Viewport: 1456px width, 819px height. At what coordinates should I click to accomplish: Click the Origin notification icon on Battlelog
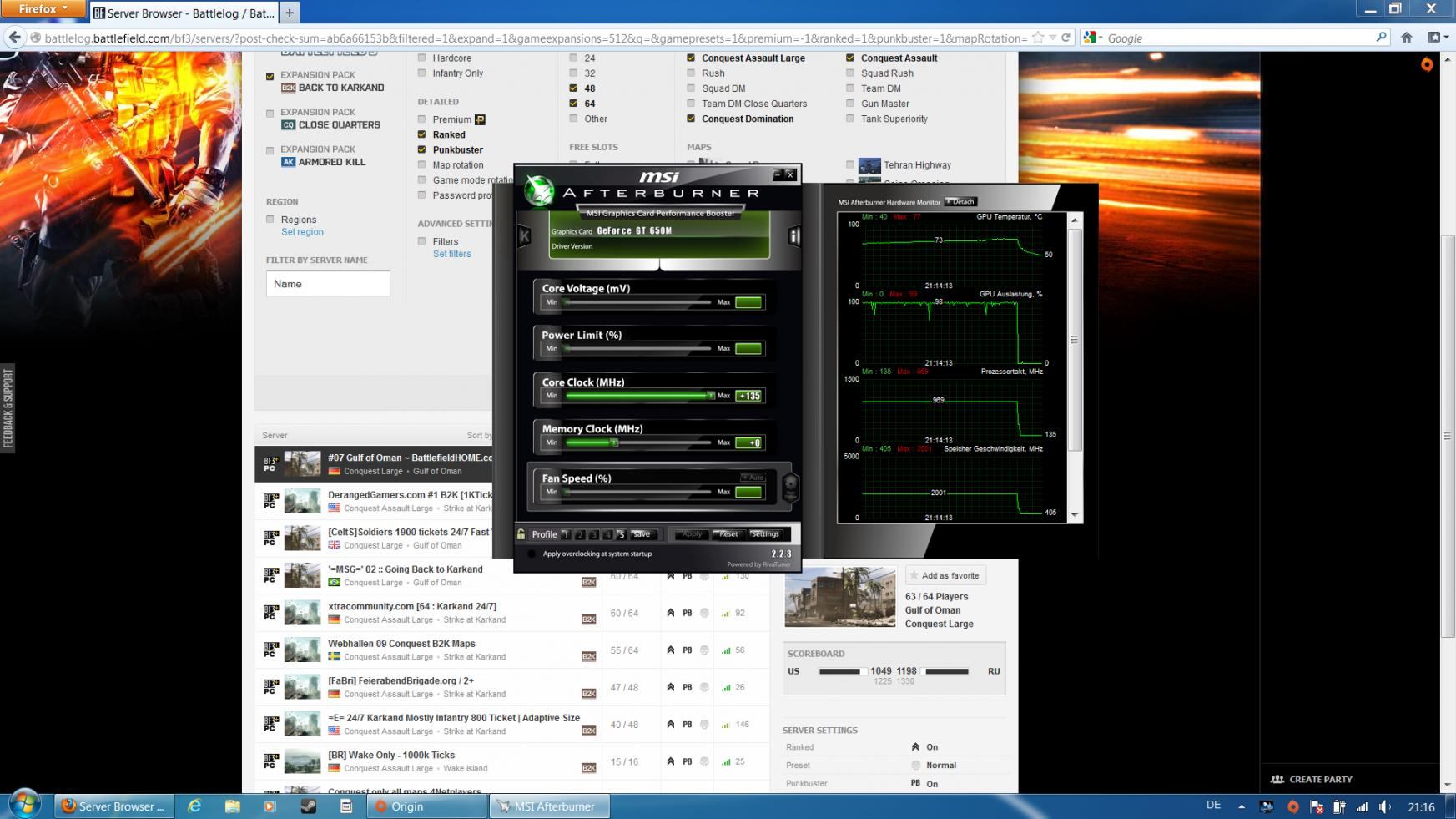[1427, 64]
